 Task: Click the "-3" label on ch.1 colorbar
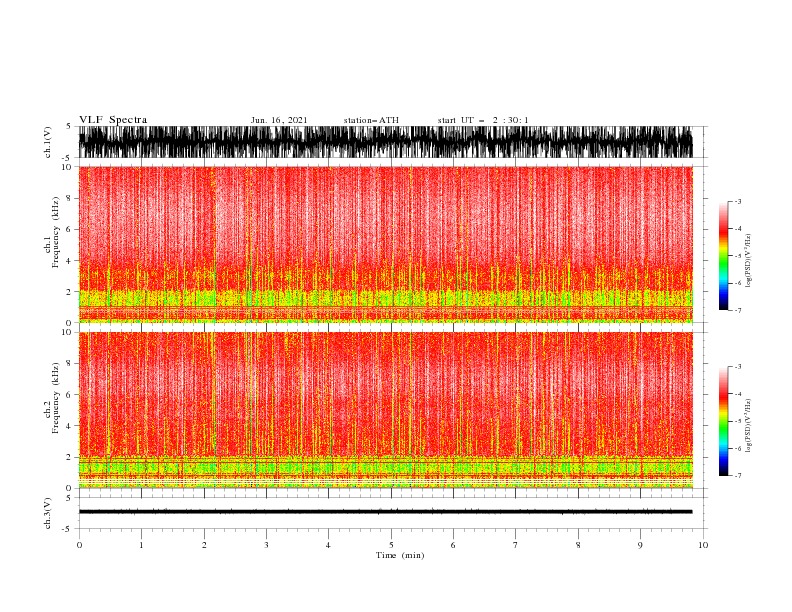pyautogui.click(x=737, y=201)
